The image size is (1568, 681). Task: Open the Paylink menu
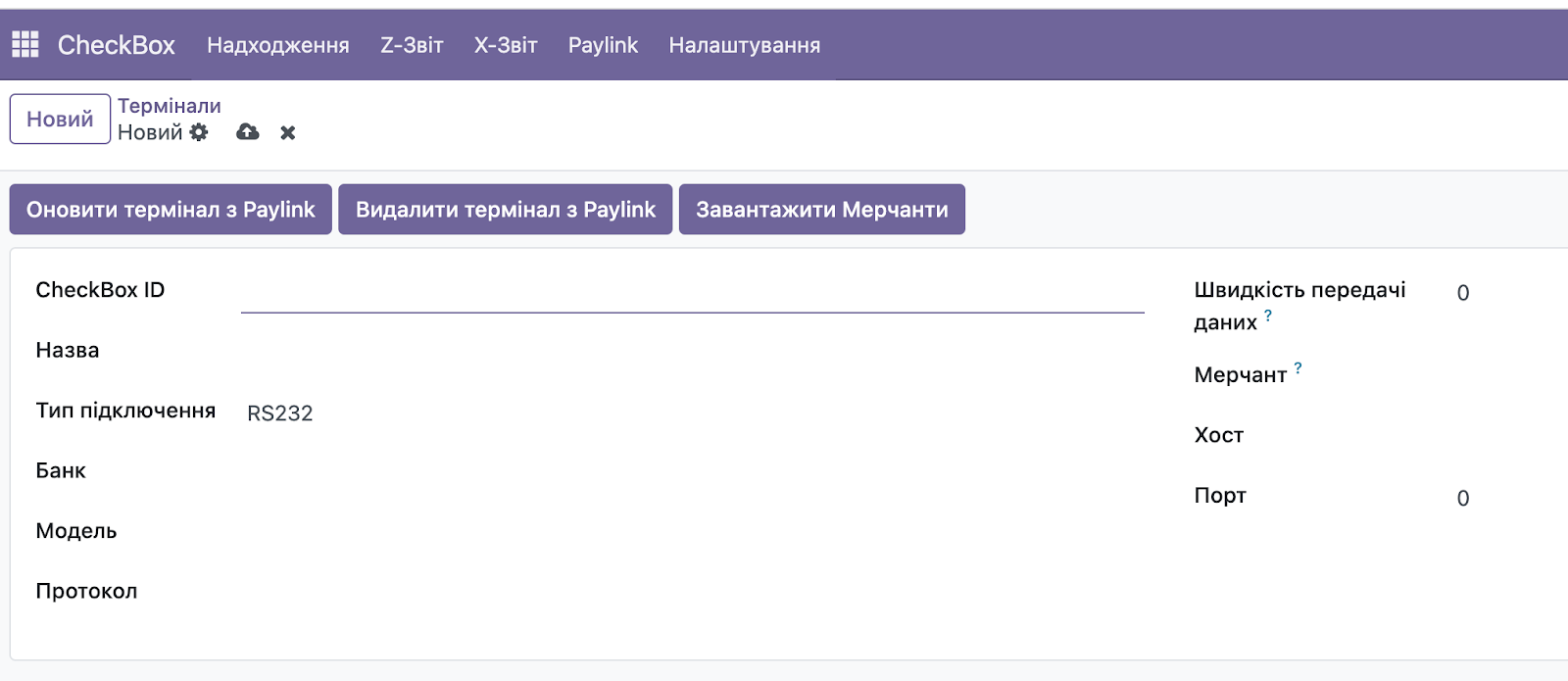tap(603, 45)
